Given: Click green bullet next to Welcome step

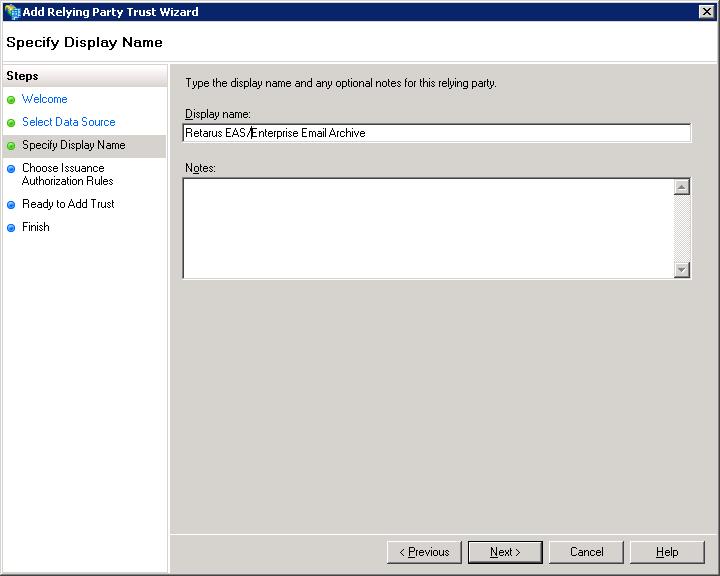Looking at the screenshot, I should pyautogui.click(x=11, y=100).
